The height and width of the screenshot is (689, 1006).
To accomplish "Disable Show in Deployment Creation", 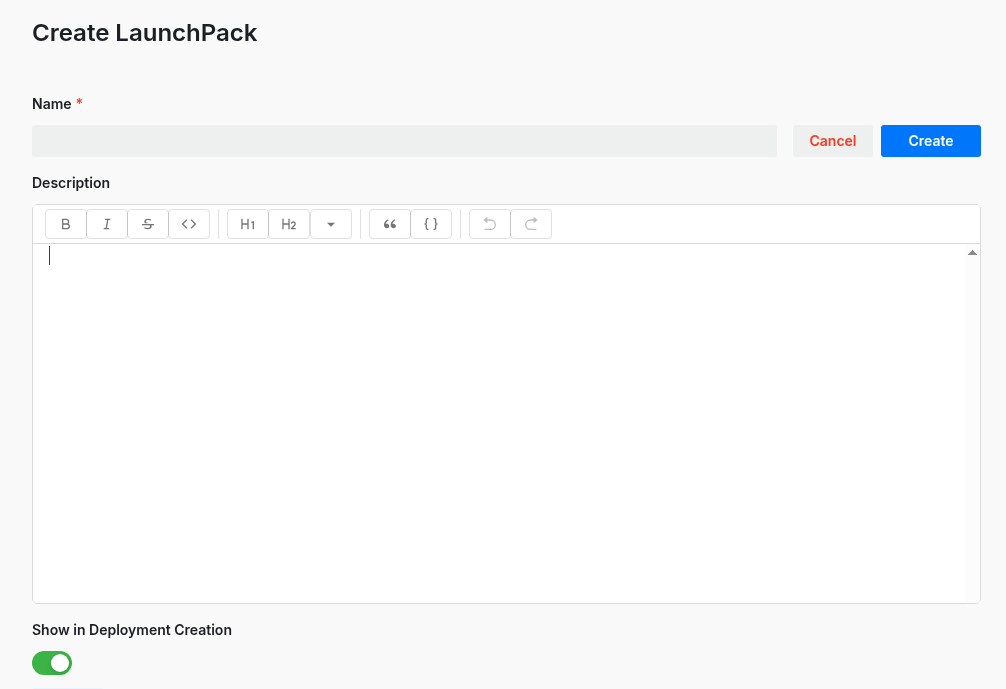I will click(52, 663).
